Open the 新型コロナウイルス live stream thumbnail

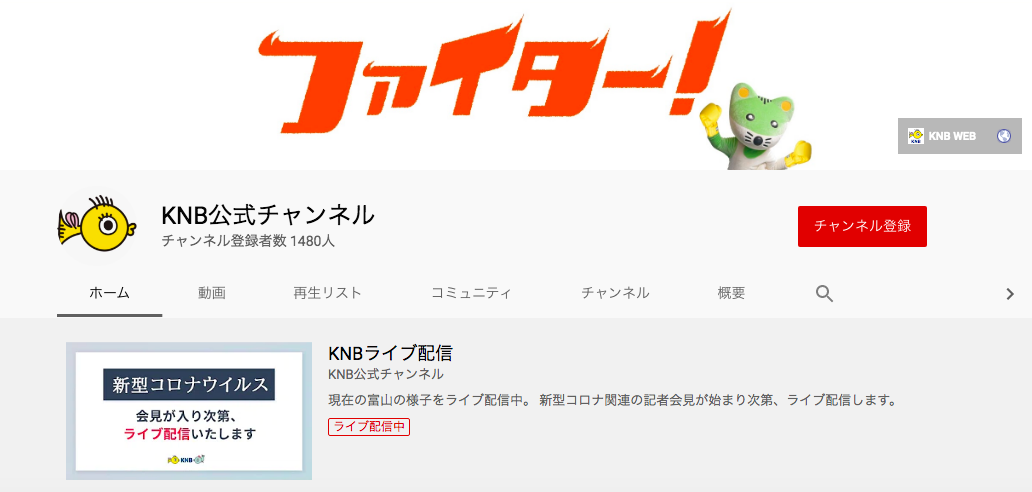[x=189, y=411]
